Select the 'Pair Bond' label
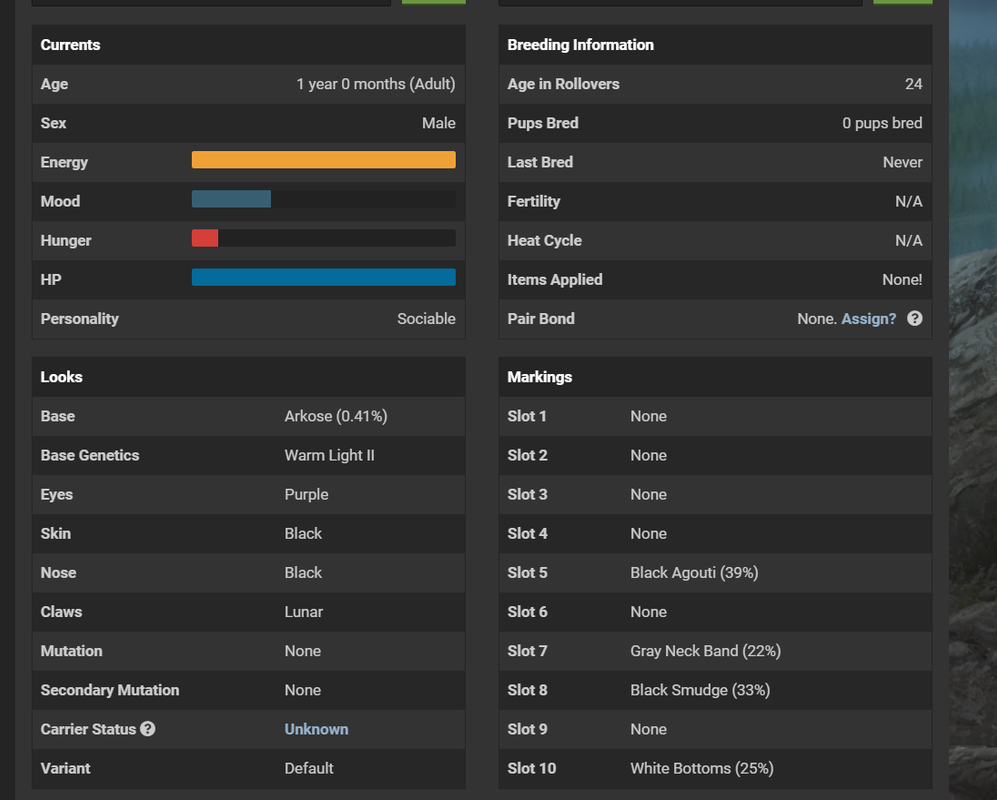Screen dimensions: 997x800 (541, 319)
